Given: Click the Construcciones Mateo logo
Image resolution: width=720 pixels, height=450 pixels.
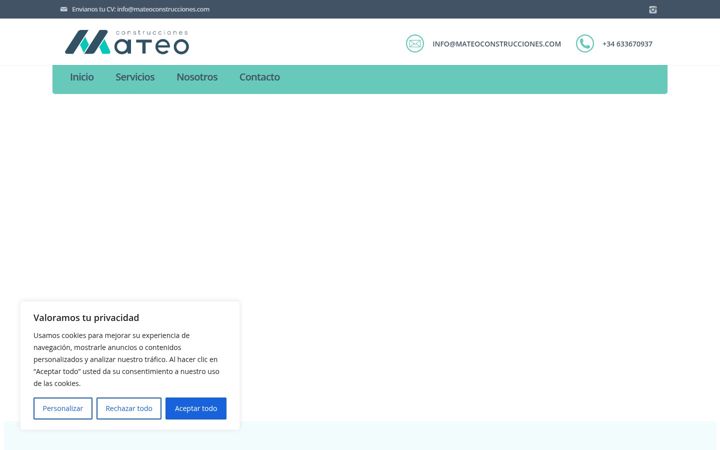Looking at the screenshot, I should click(x=127, y=42).
